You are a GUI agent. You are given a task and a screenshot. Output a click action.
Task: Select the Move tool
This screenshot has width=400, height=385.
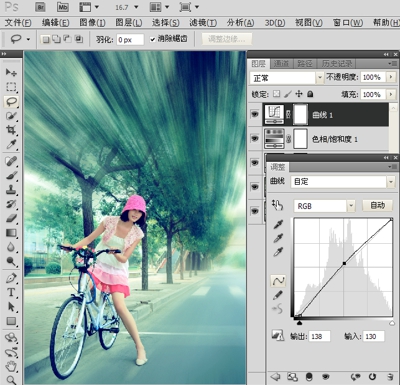click(x=11, y=72)
